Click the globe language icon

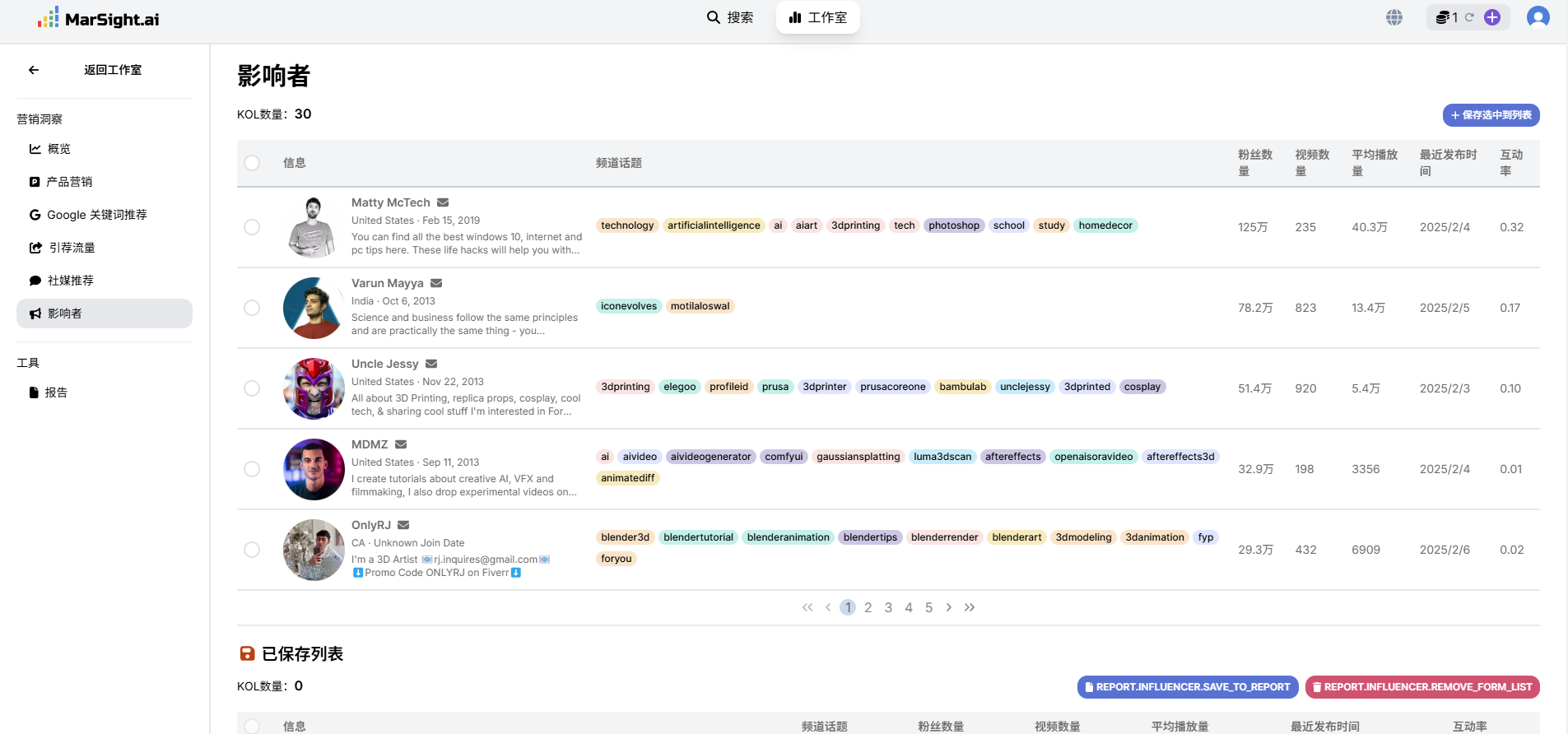click(x=1394, y=17)
